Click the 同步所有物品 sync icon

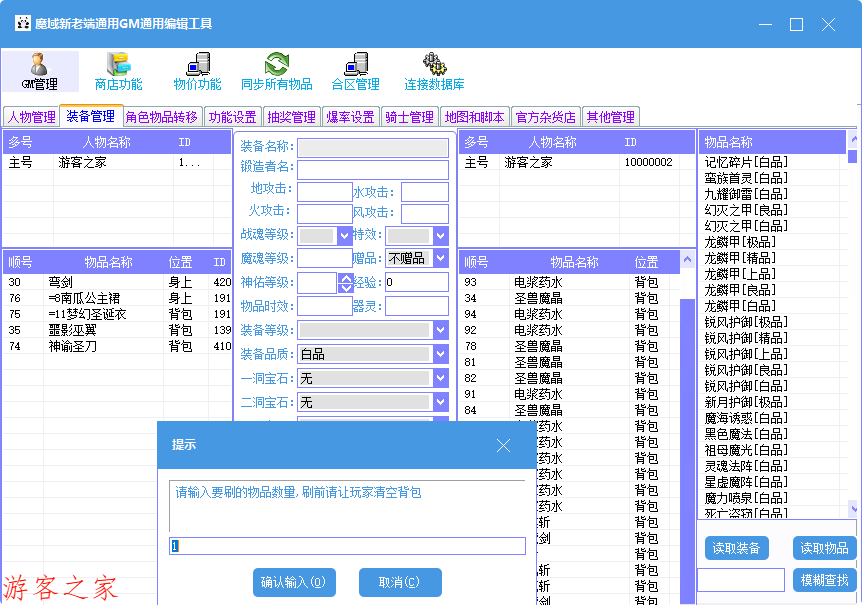tap(276, 71)
